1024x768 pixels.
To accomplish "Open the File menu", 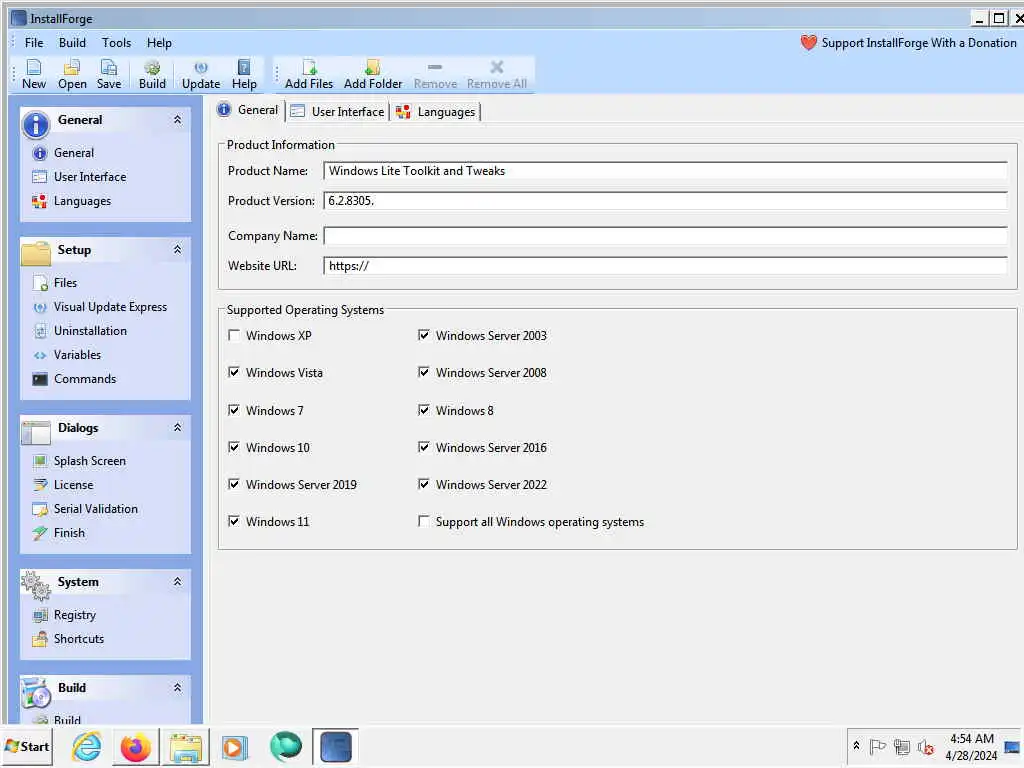I will [x=34, y=43].
